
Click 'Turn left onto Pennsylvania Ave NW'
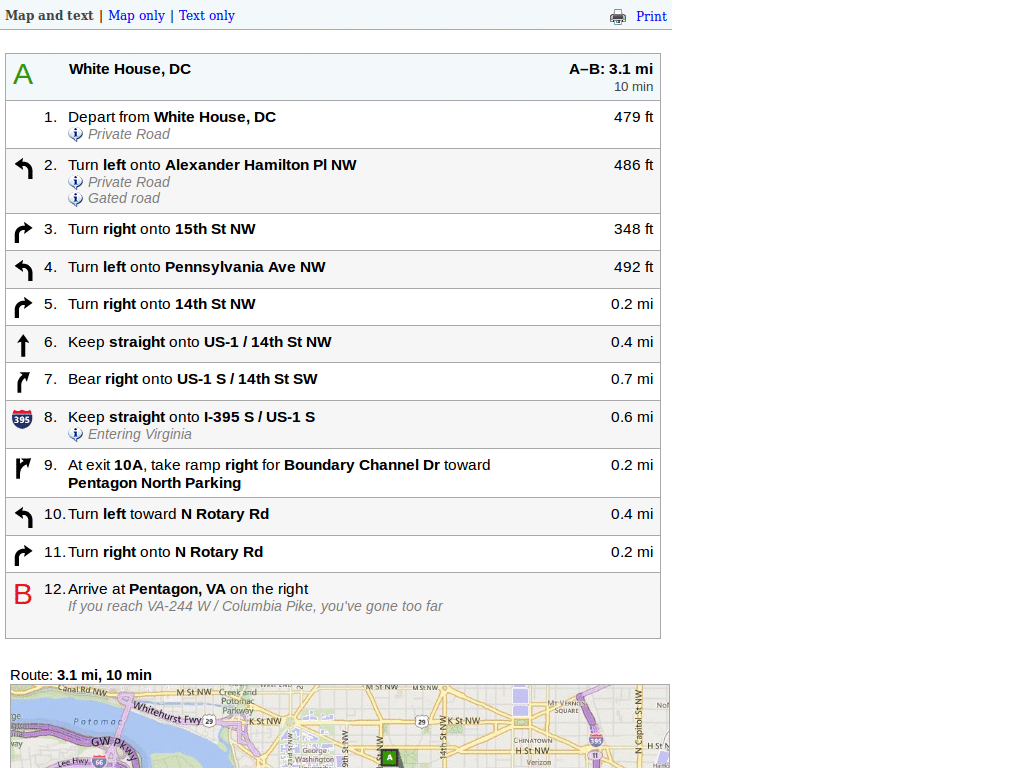coord(197,267)
